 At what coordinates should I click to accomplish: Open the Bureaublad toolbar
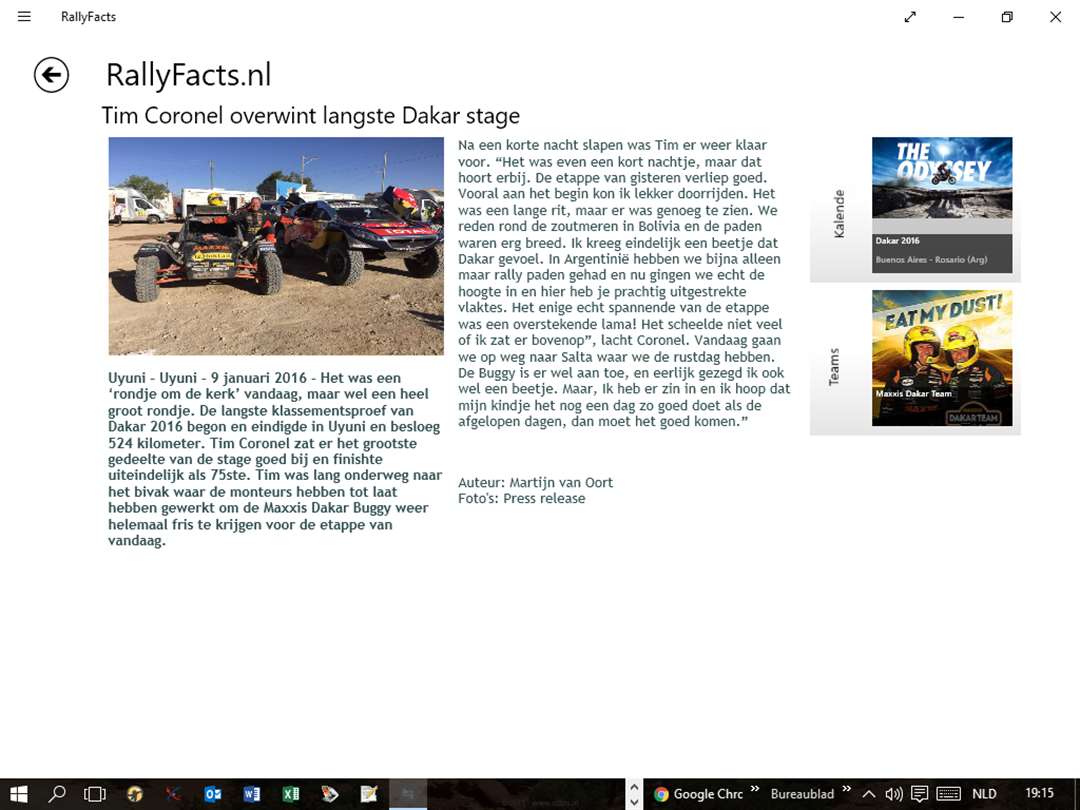tap(802, 794)
